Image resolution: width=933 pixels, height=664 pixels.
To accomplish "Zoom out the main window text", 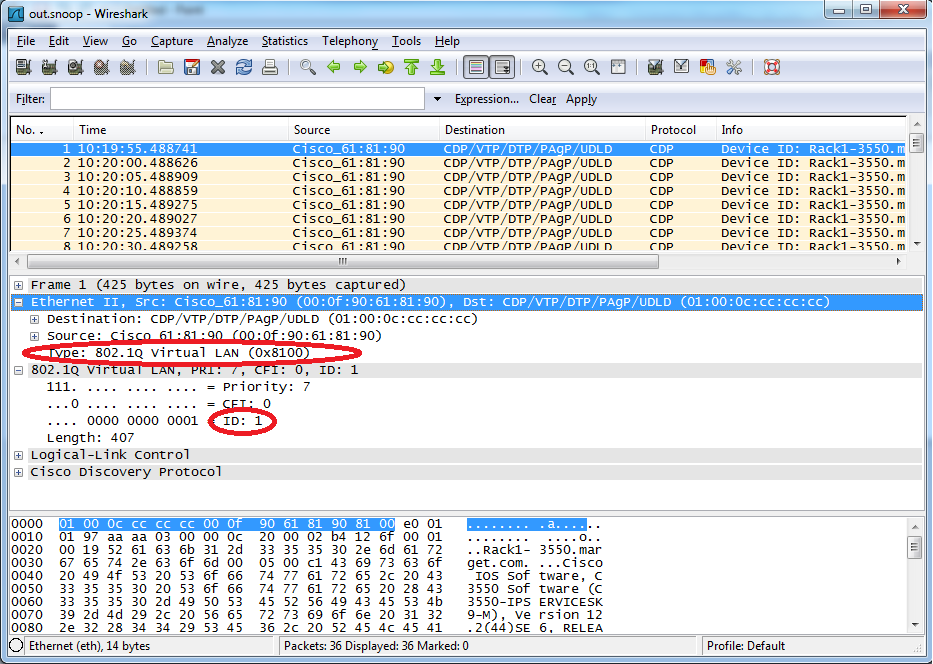I will click(x=566, y=67).
